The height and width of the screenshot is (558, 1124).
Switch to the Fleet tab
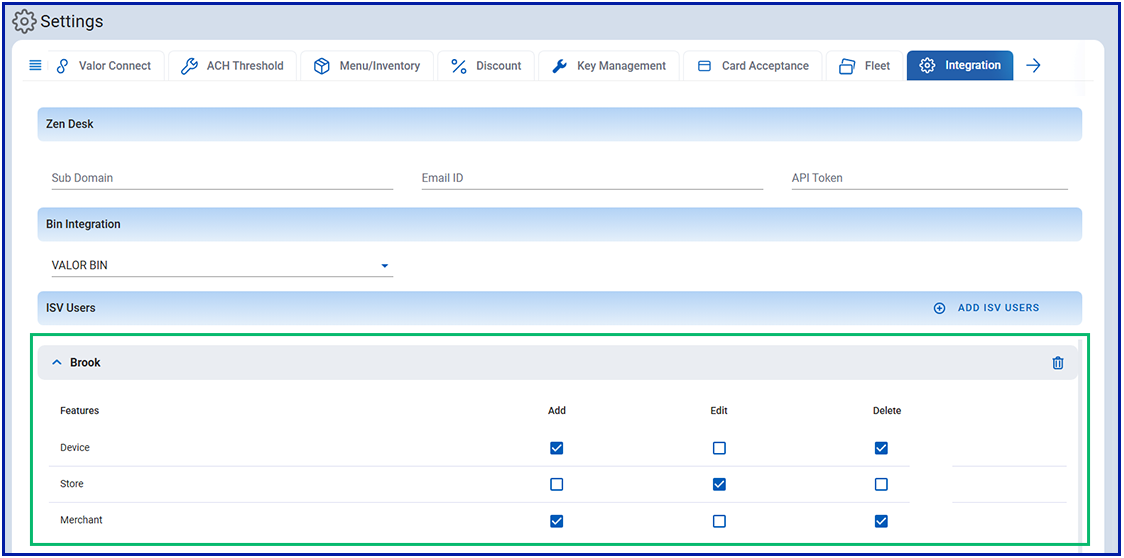(x=865, y=65)
